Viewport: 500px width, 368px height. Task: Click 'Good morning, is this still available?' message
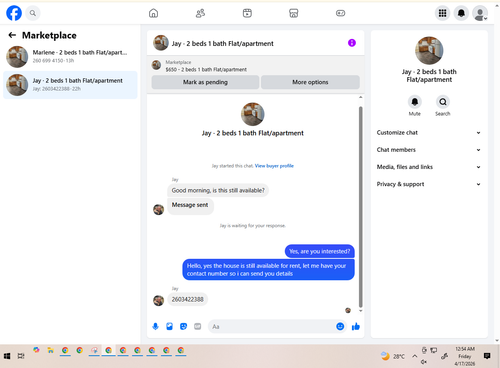pyautogui.click(x=218, y=190)
